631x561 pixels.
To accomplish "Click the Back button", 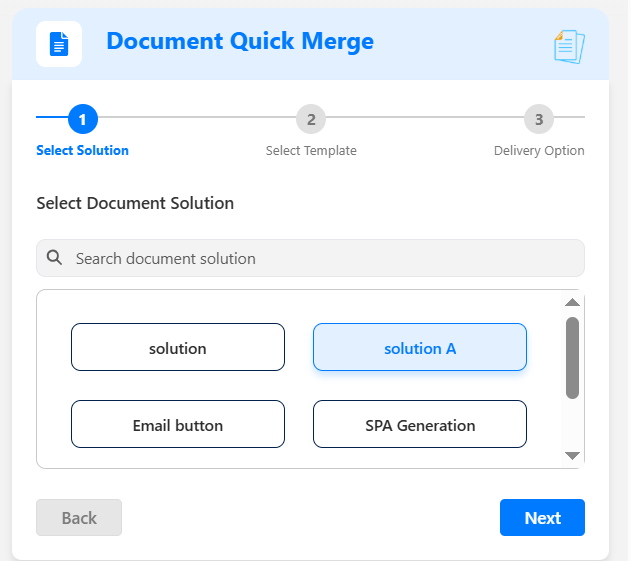I will (x=79, y=518).
